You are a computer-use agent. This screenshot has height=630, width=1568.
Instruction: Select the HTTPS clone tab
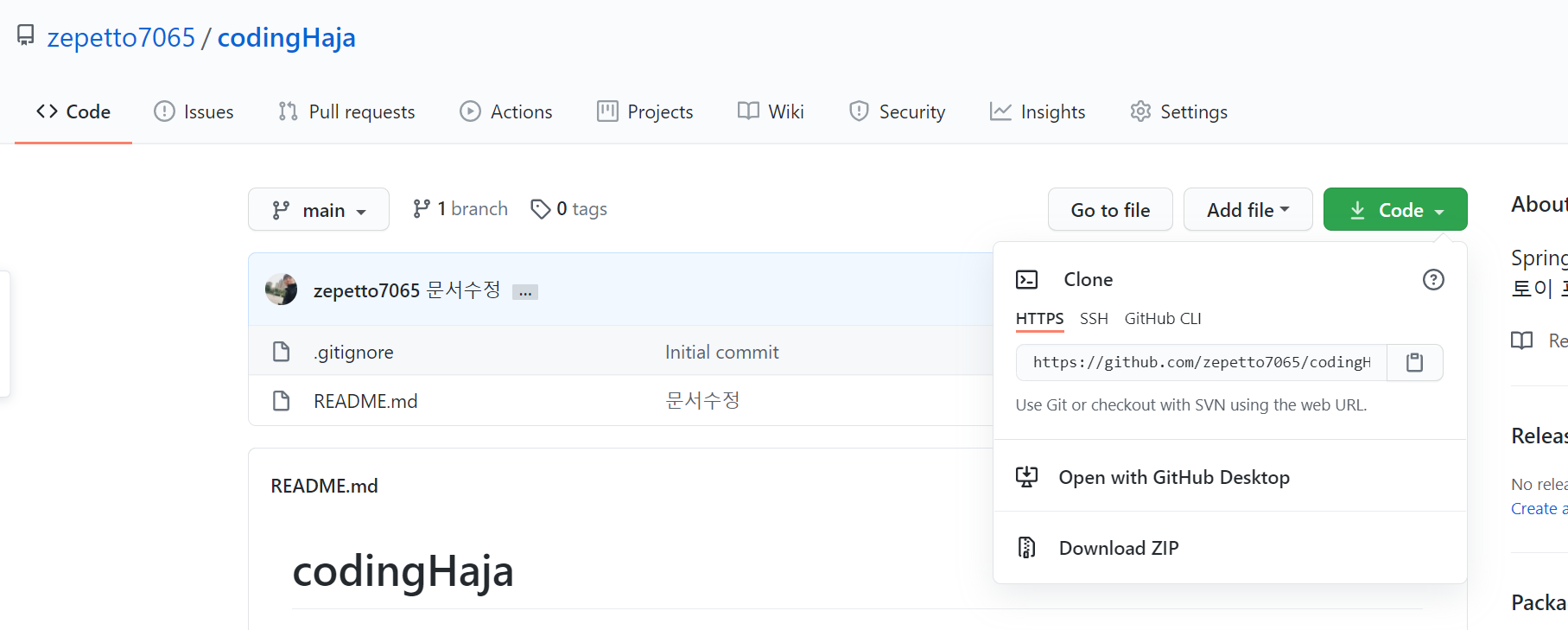(x=1039, y=319)
